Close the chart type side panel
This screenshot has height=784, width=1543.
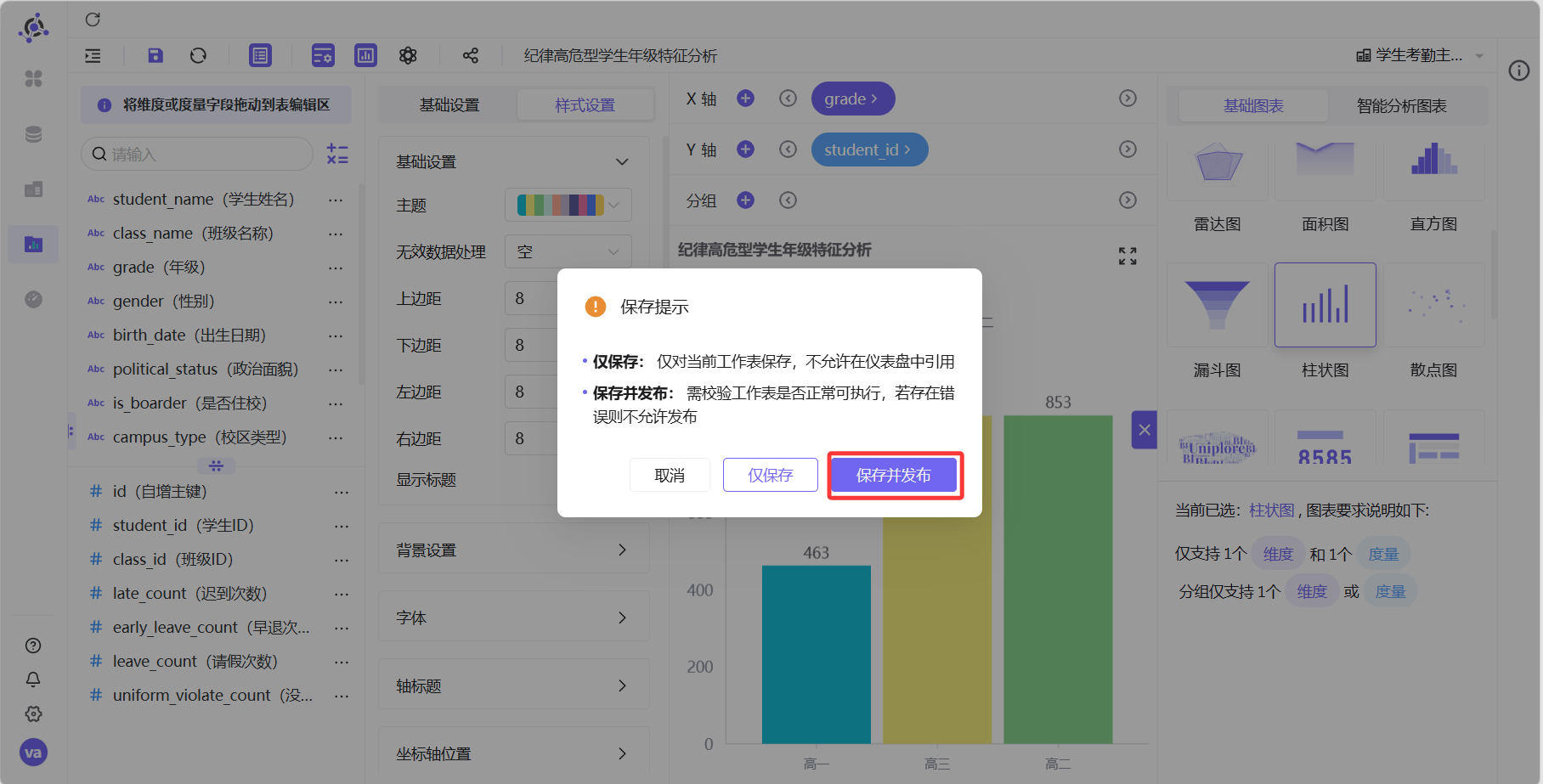(1145, 430)
